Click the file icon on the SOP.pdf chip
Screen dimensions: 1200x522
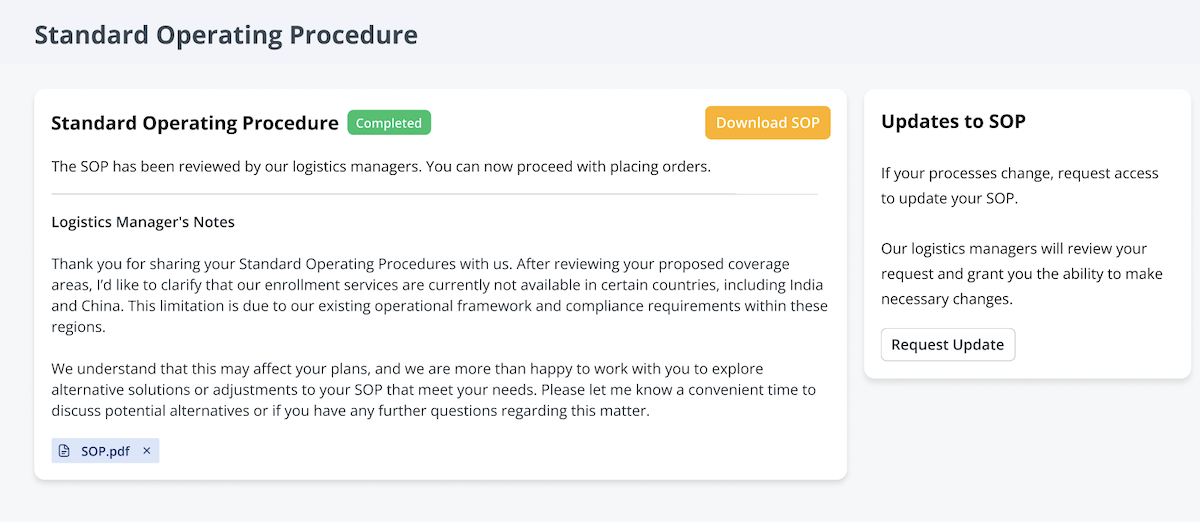64,451
